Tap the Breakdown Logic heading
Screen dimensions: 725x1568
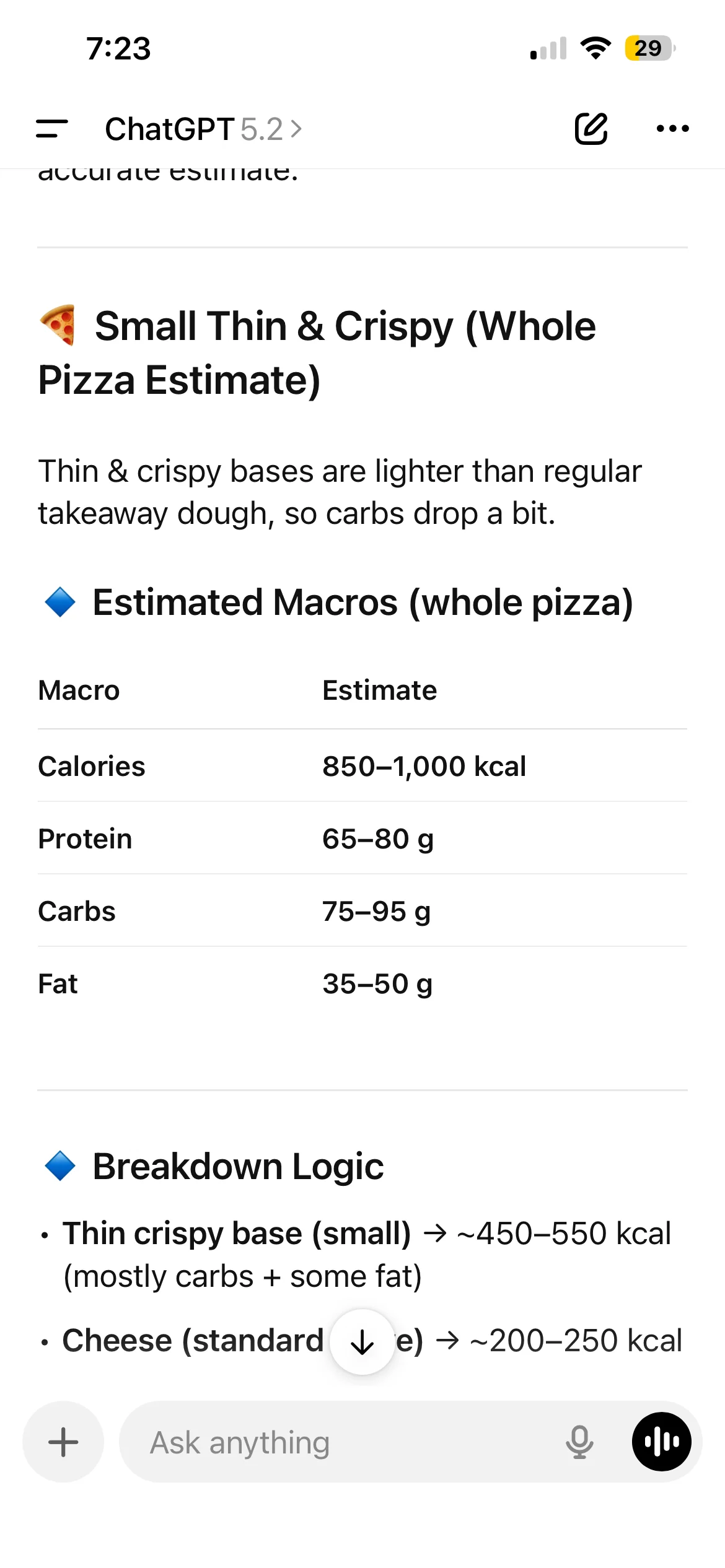pos(238,1166)
